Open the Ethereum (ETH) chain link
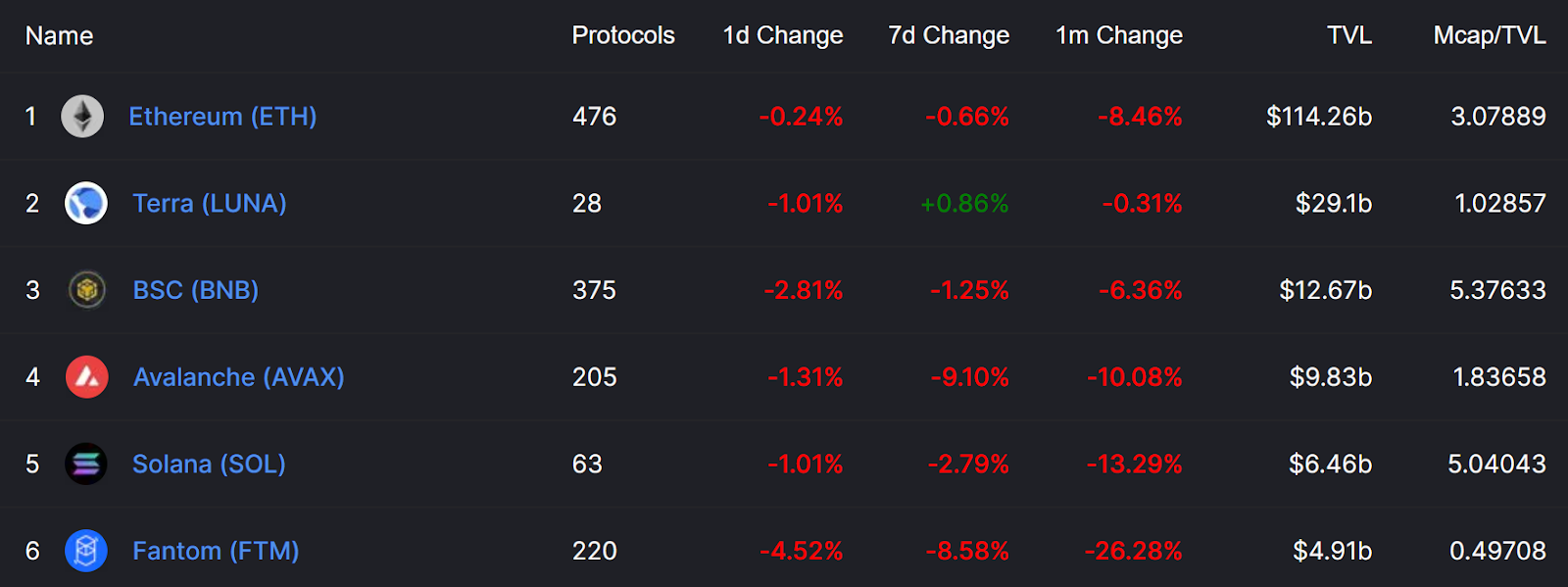The height and width of the screenshot is (587, 1568). 222,117
